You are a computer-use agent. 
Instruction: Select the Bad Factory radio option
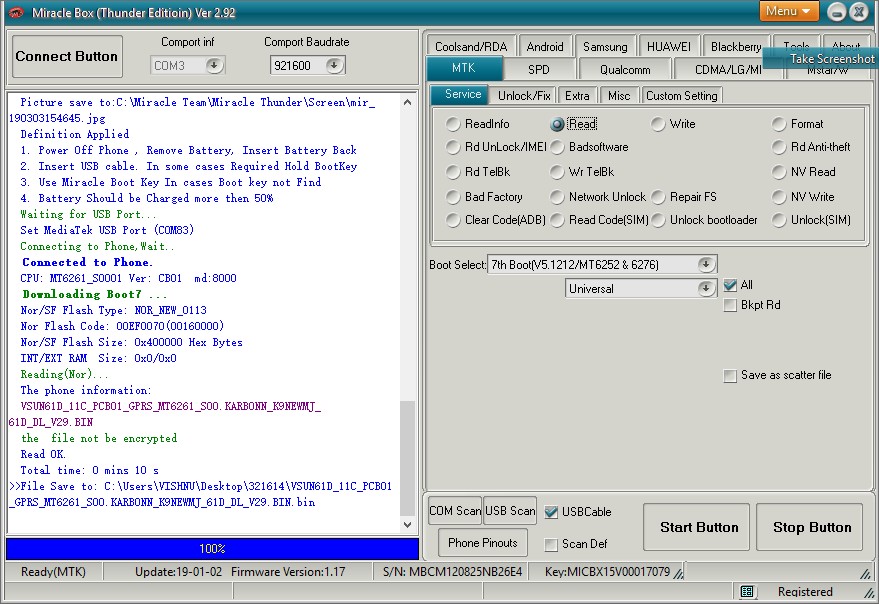click(484, 197)
